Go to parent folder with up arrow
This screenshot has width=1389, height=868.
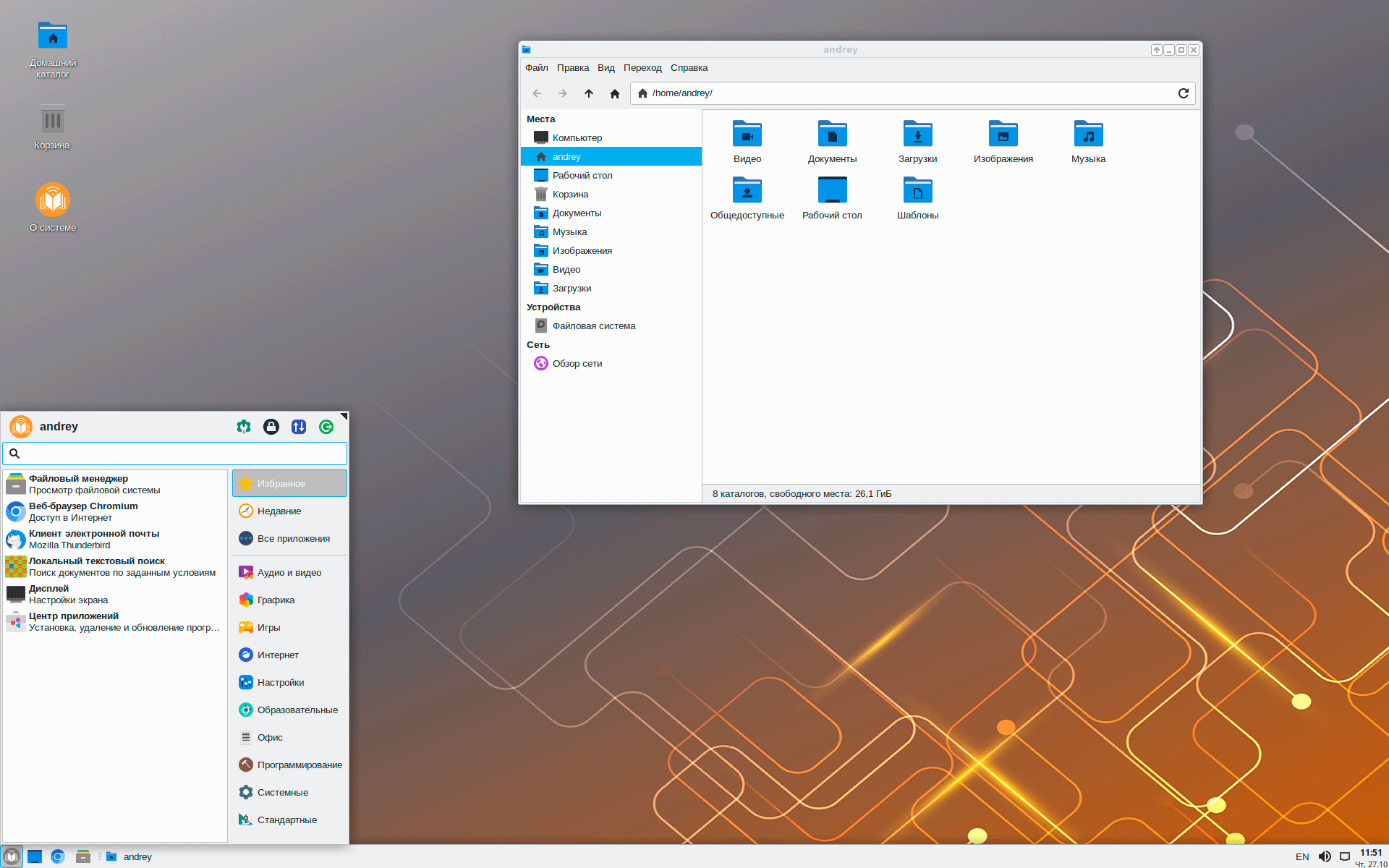pyautogui.click(x=589, y=93)
